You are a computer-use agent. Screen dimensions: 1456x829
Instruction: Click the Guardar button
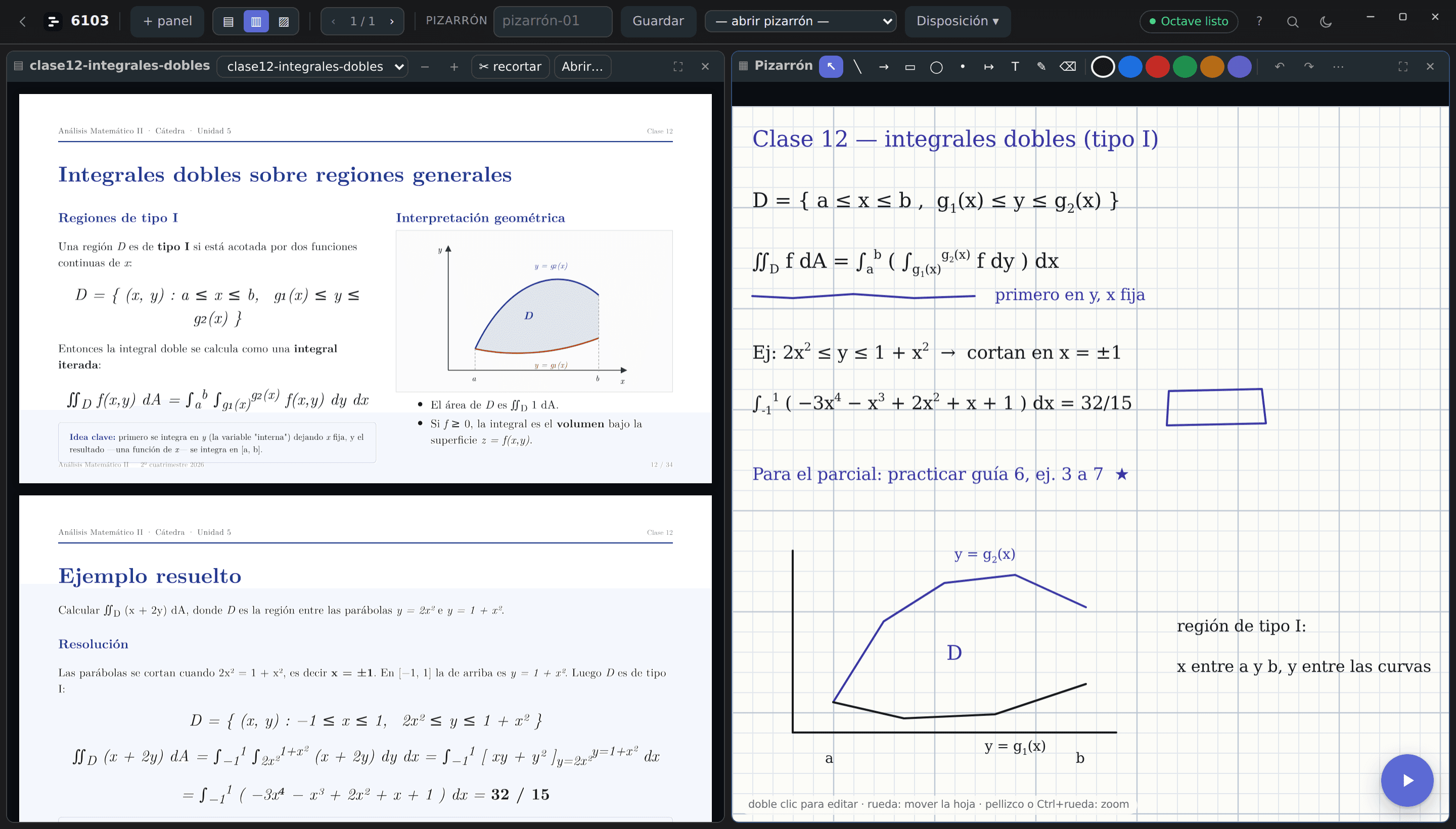point(658,22)
